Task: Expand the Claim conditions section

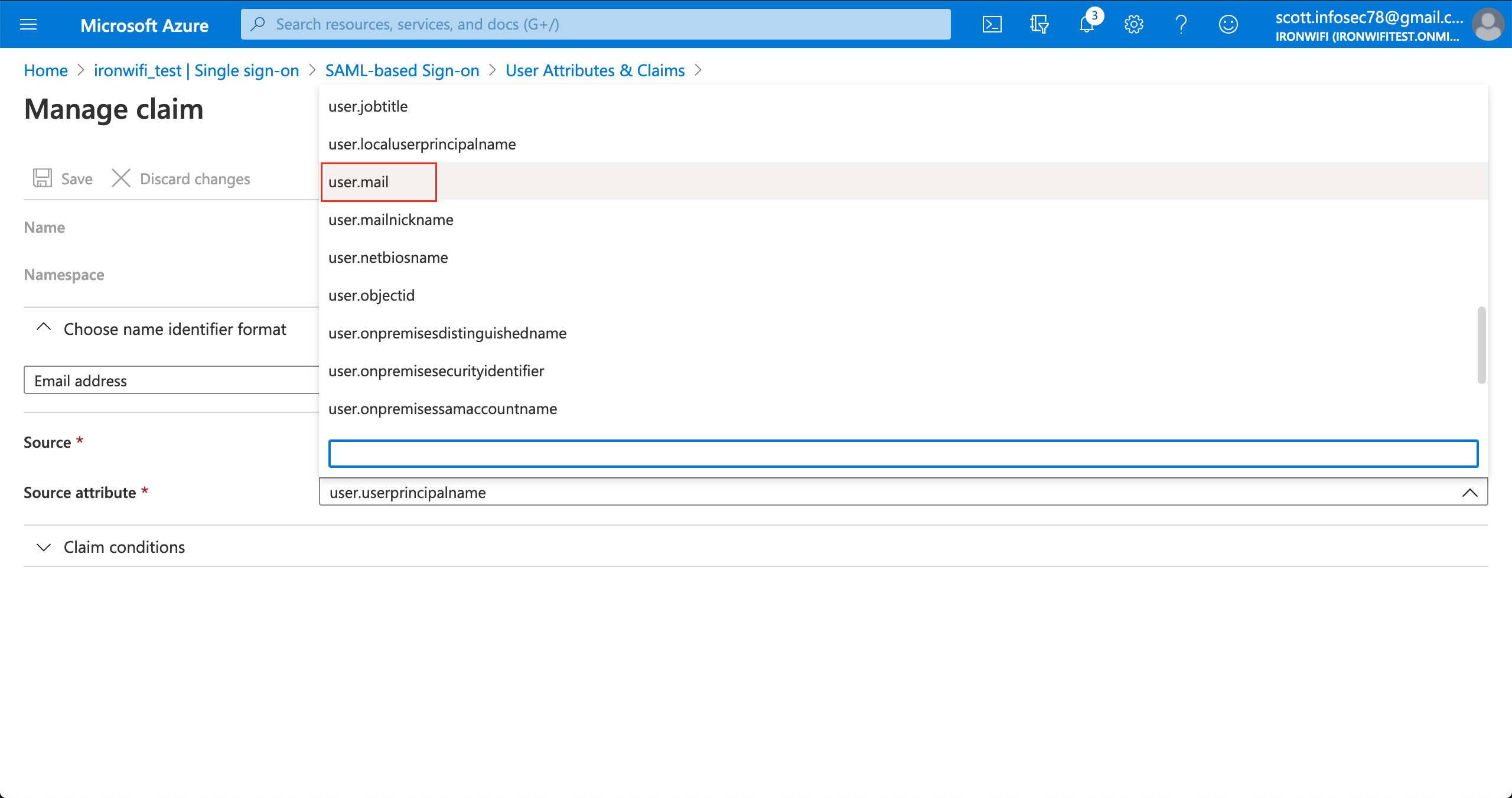Action: [x=44, y=547]
